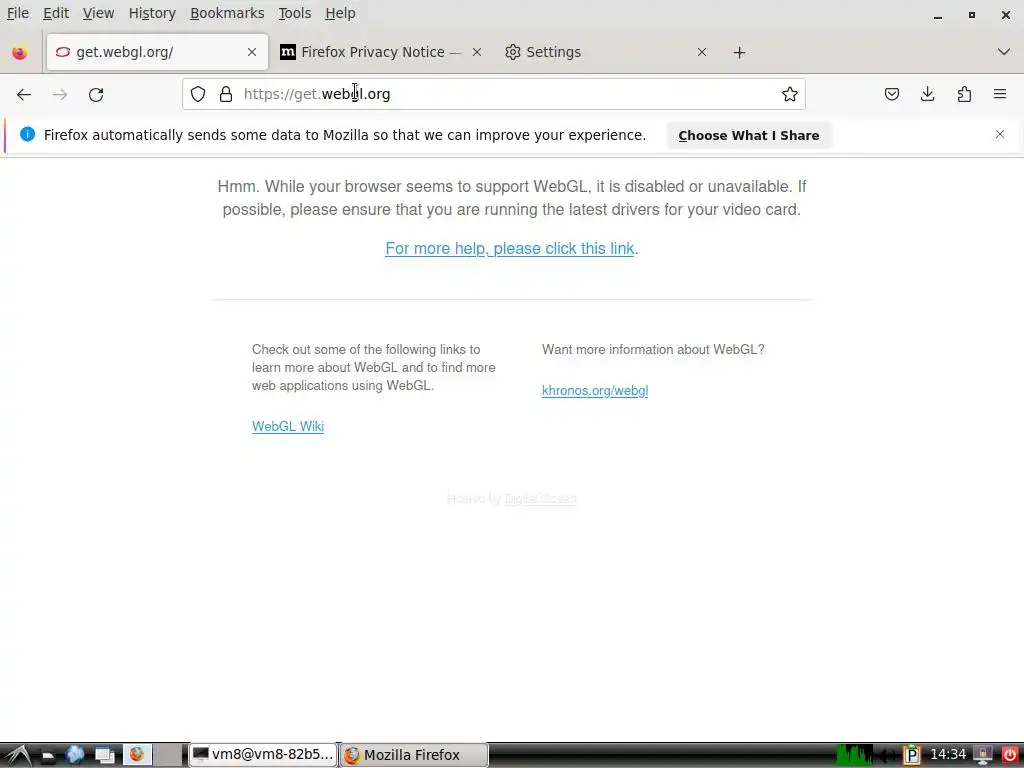This screenshot has width=1024, height=768.
Task: Launch the file manager from taskbar
Action: (x=47, y=755)
